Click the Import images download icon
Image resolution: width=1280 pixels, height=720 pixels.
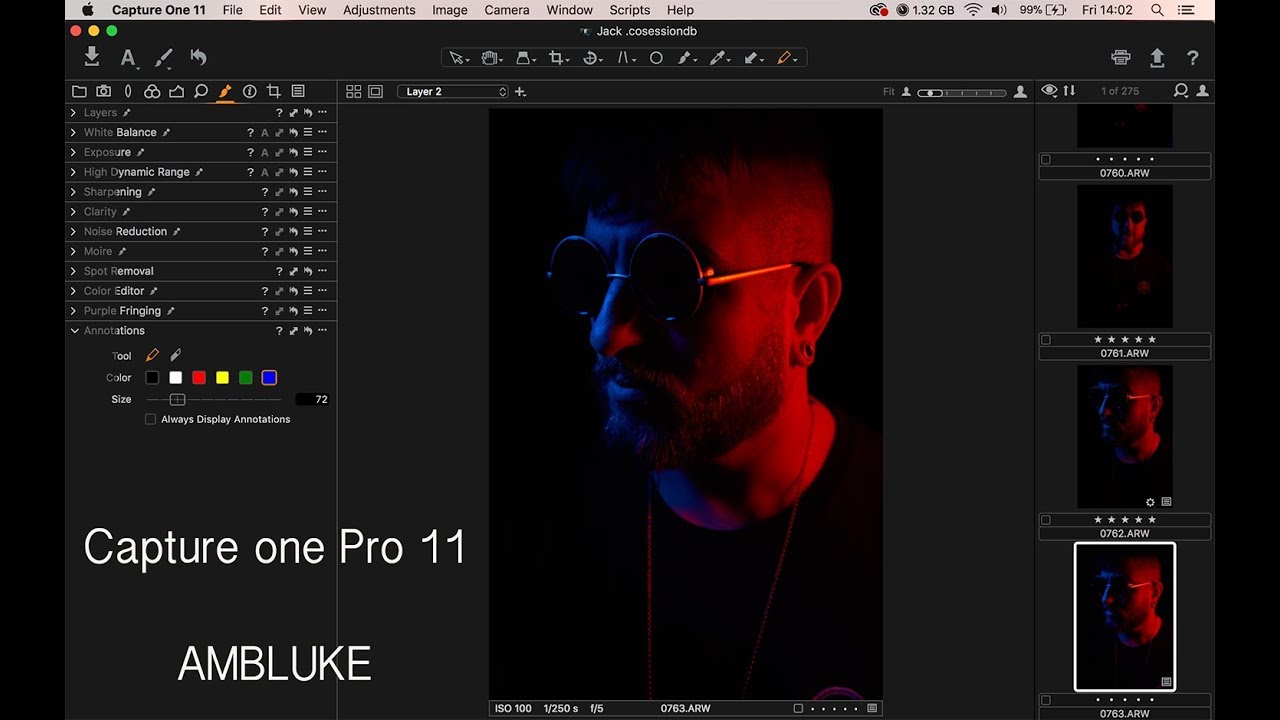point(92,57)
